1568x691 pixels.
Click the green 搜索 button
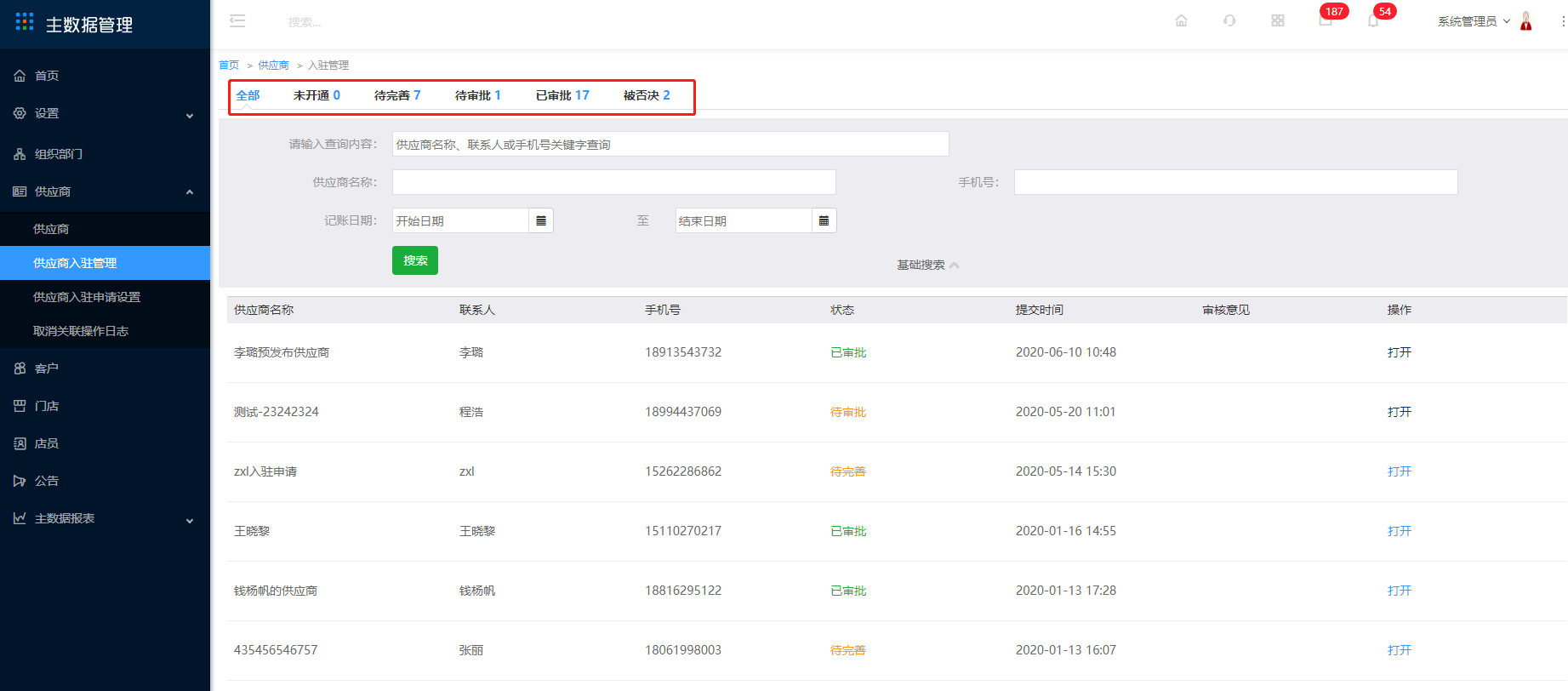click(415, 260)
